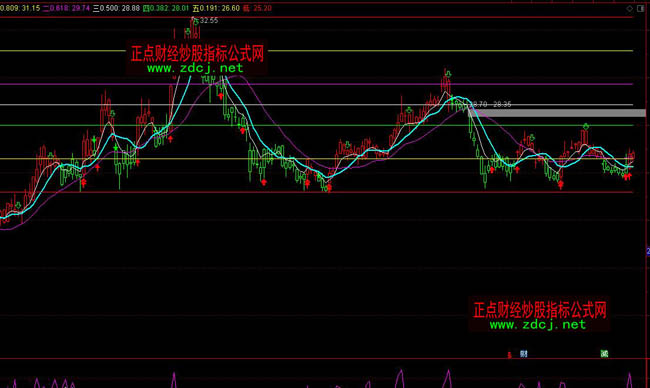650x388 pixels.
Task: Click the 0.809: 31.15 legend value
Action: [20, 8]
